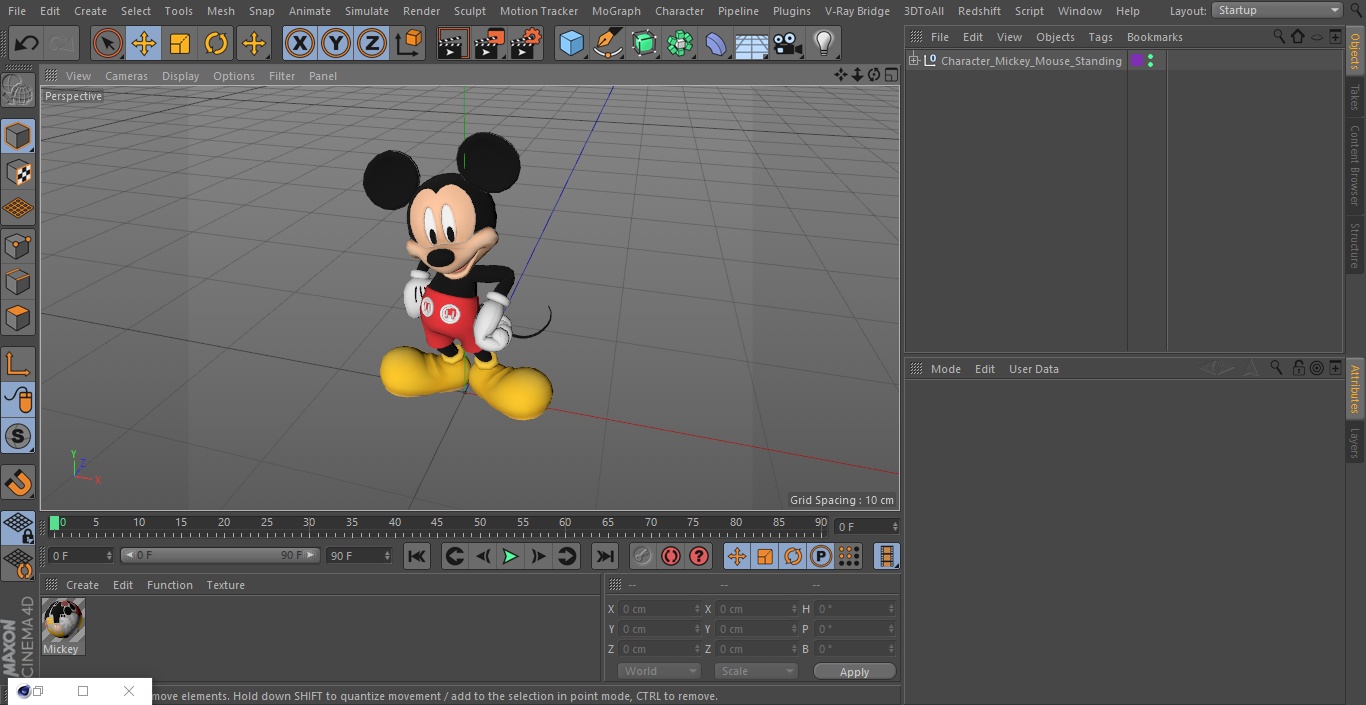The height and width of the screenshot is (705, 1366).
Task: Select the Live Selection tool
Action: (108, 43)
